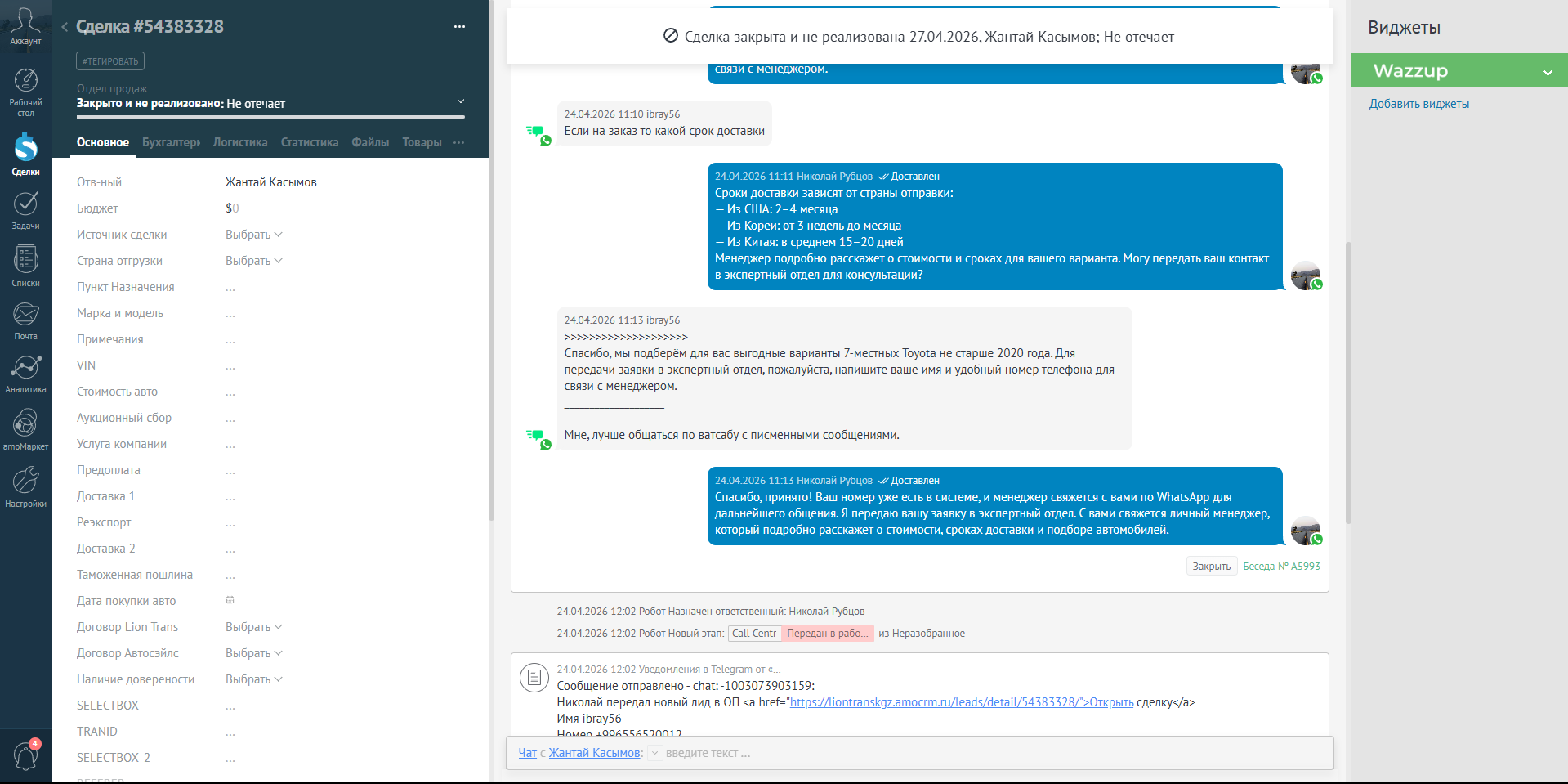1568x784 pixels.
Task: Click the deal title Сделка #54383328
Action: 150,26
